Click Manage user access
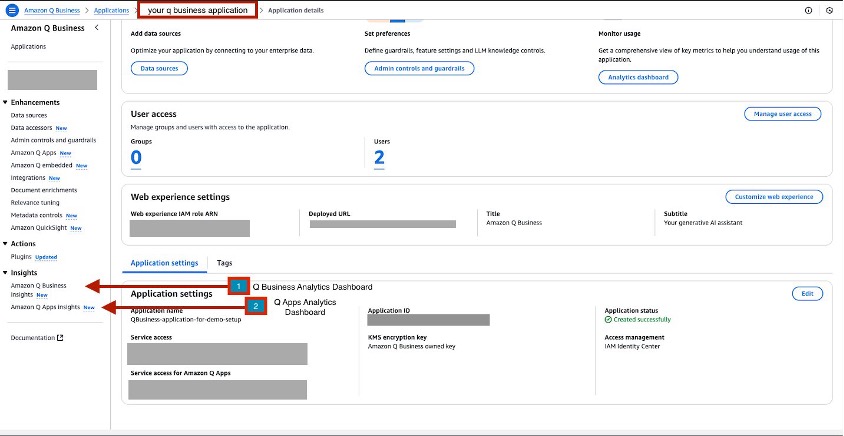 pyautogui.click(x=782, y=114)
